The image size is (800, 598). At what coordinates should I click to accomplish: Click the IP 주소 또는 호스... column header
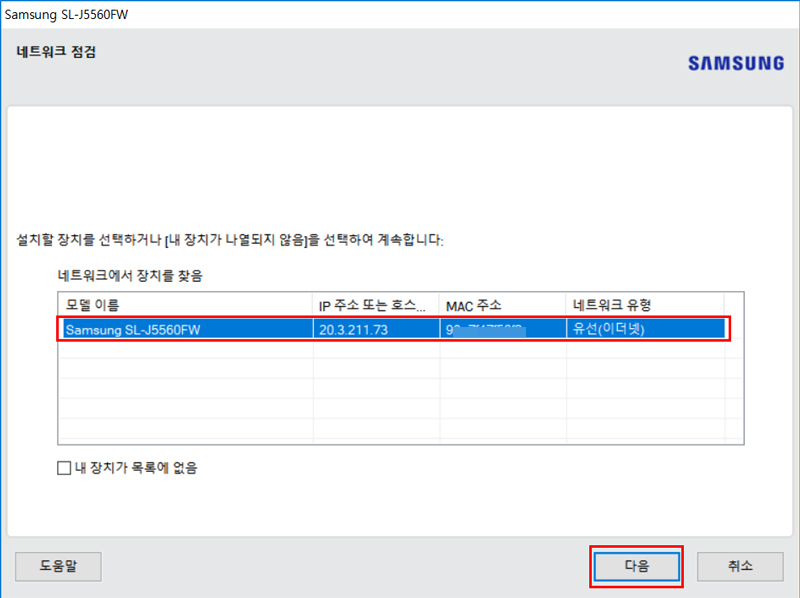click(376, 305)
